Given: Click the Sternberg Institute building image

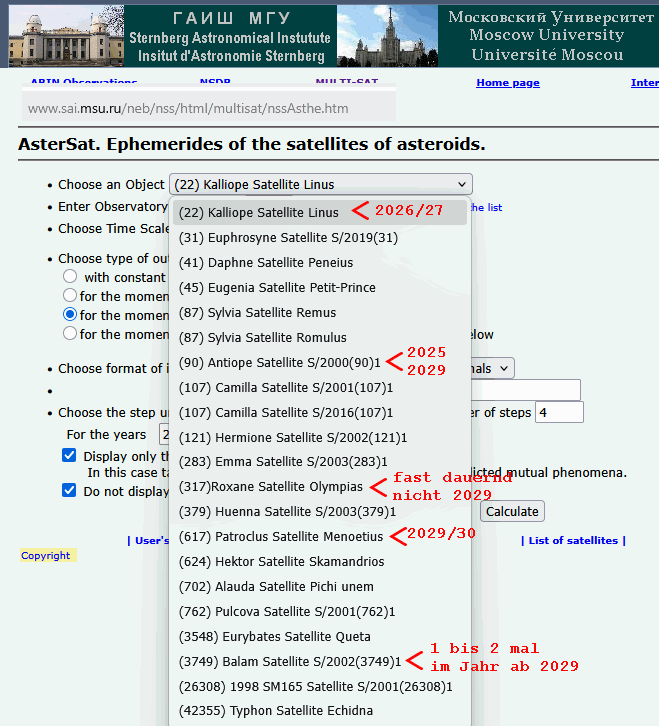Looking at the screenshot, I should point(64,34).
